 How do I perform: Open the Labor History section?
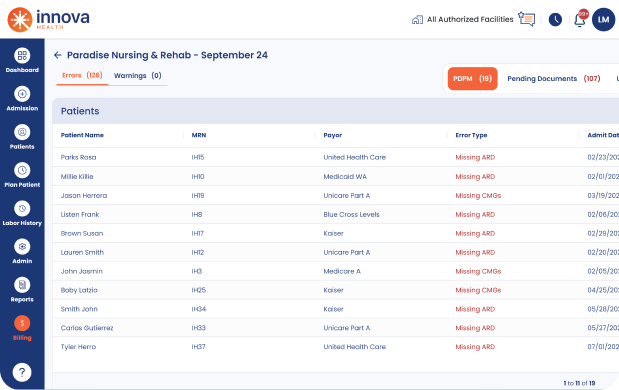(x=22, y=208)
